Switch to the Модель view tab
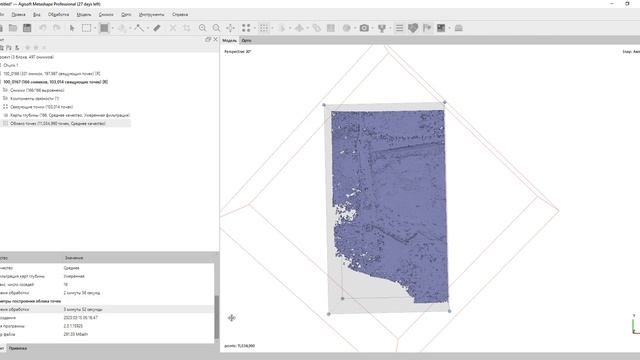This screenshot has height=360, width=640. pos(229,40)
